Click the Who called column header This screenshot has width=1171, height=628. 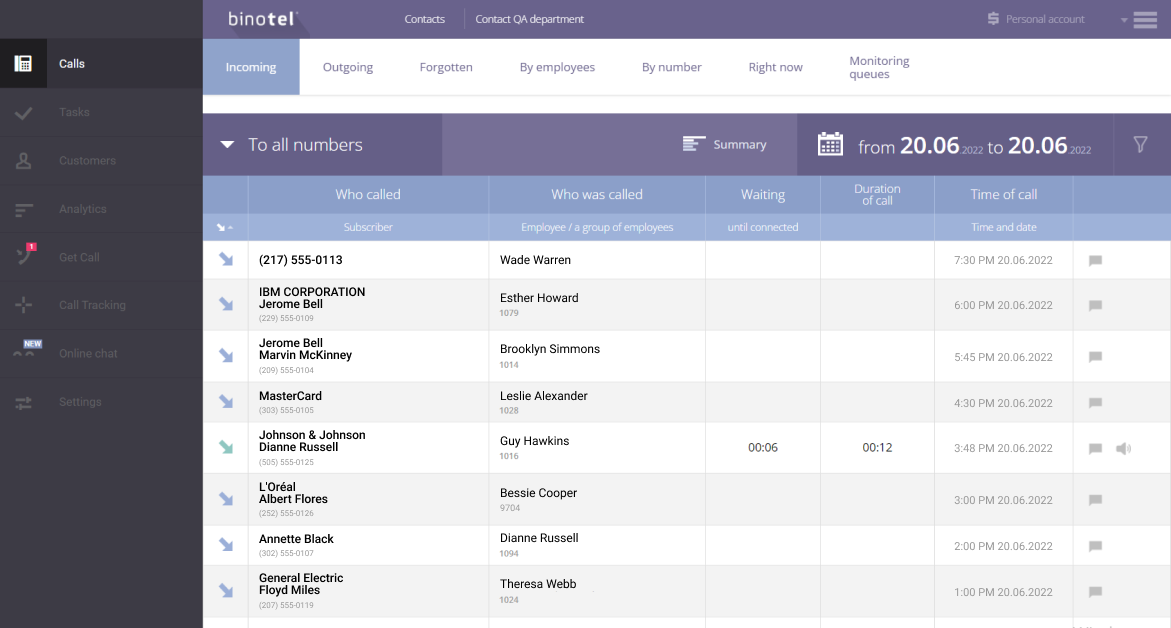pyautogui.click(x=368, y=194)
